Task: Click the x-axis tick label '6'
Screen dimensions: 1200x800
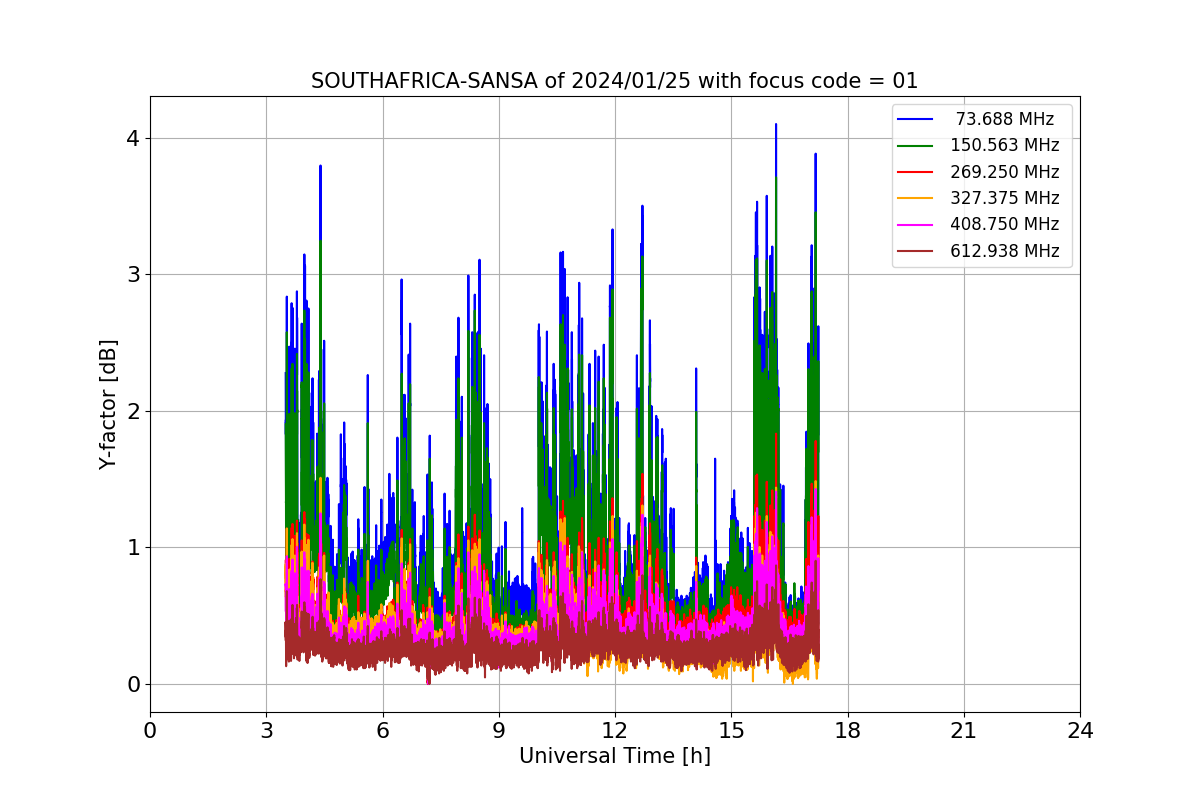Action: click(383, 731)
